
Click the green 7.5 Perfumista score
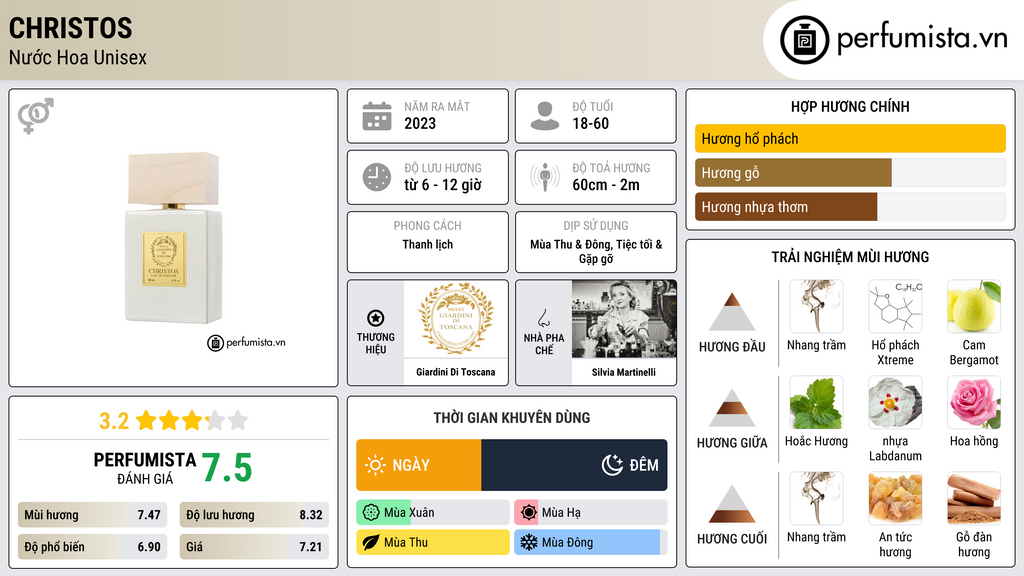[227, 468]
